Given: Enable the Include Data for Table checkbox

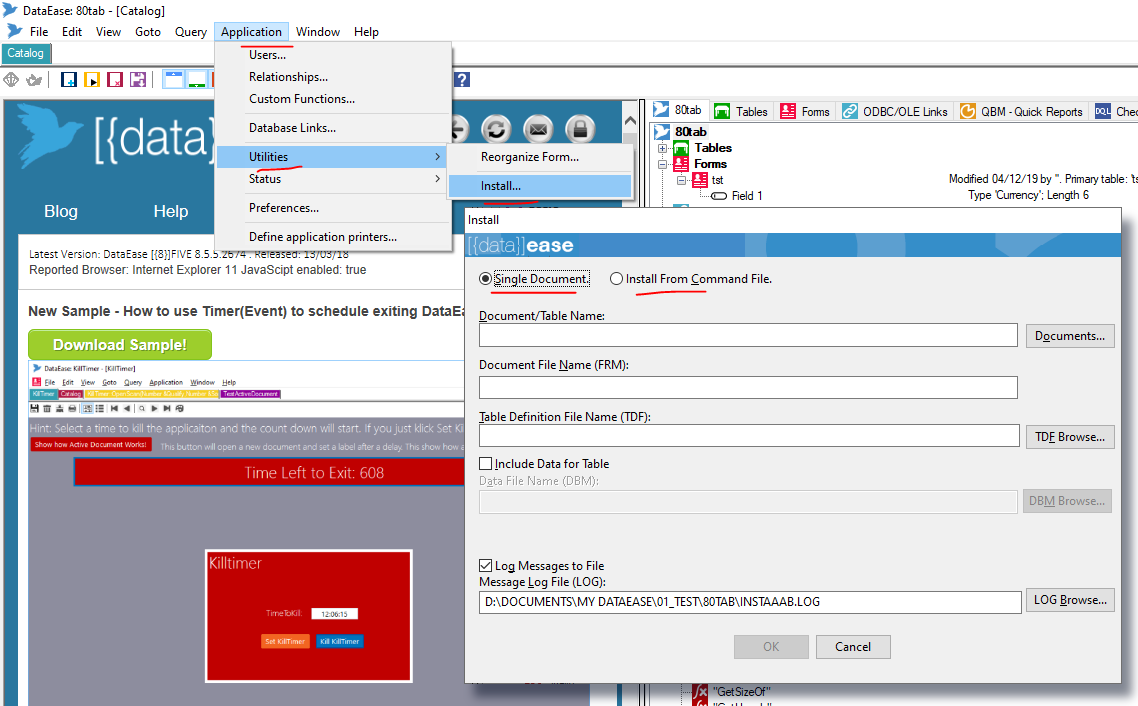Looking at the screenshot, I should (486, 464).
